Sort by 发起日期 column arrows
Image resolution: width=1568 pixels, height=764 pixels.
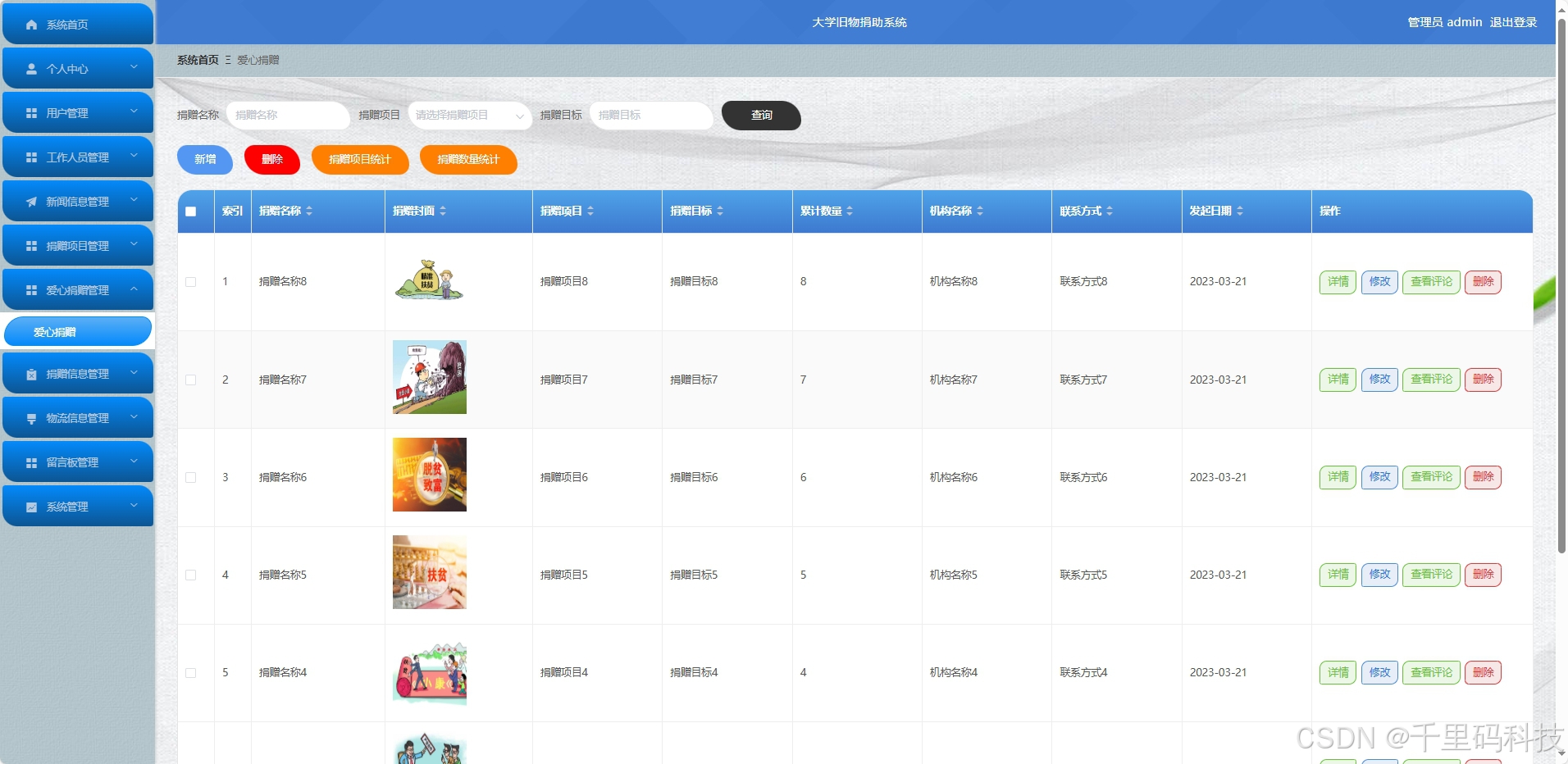1240,211
